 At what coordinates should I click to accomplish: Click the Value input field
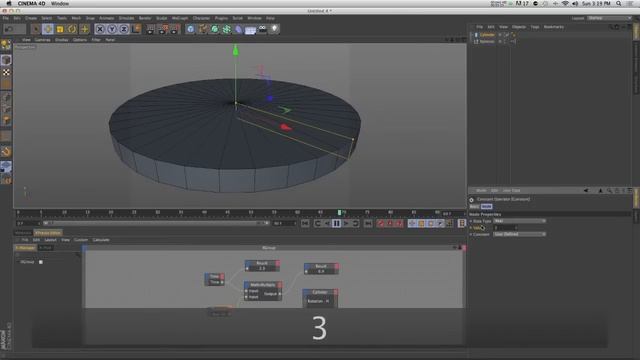[505, 228]
